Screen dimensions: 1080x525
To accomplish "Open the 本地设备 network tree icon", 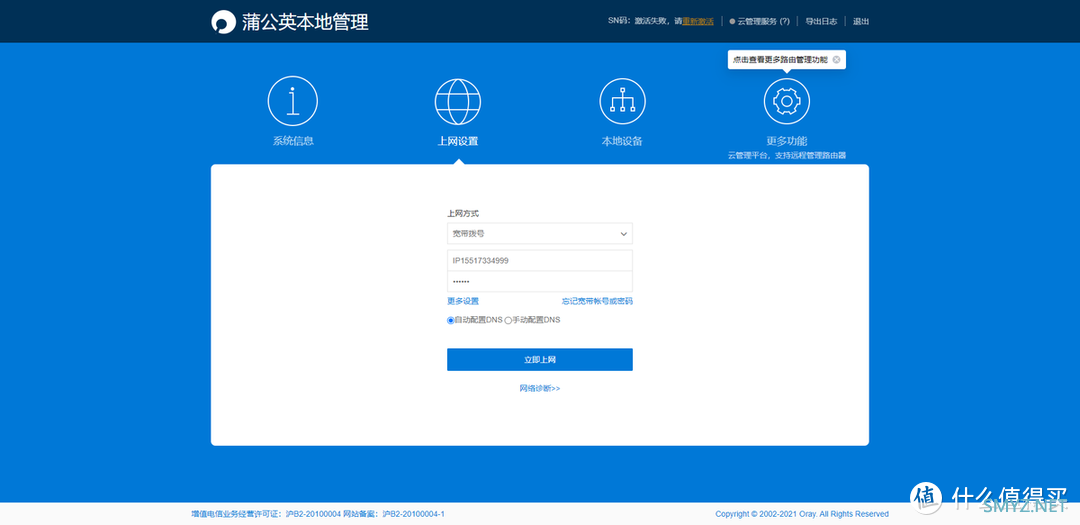I will coord(622,101).
